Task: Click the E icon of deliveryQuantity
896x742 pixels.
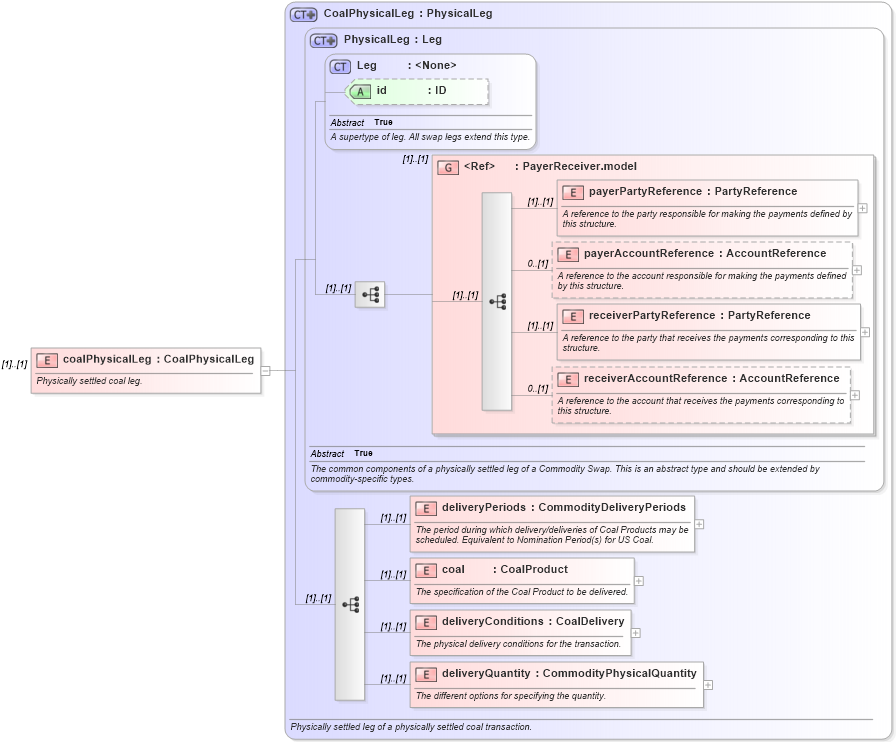Action: tap(426, 675)
